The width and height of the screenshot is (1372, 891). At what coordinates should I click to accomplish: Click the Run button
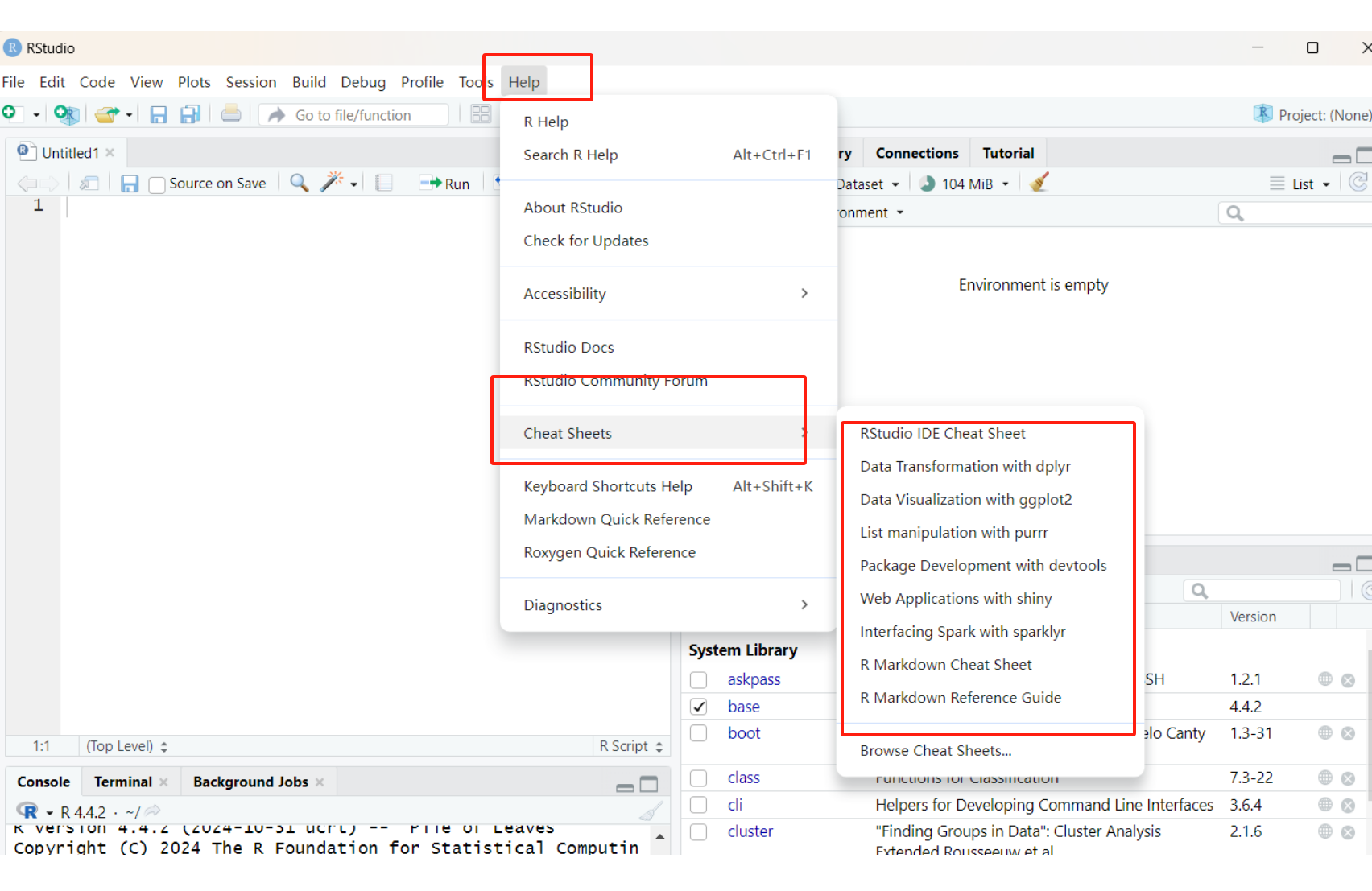444,184
